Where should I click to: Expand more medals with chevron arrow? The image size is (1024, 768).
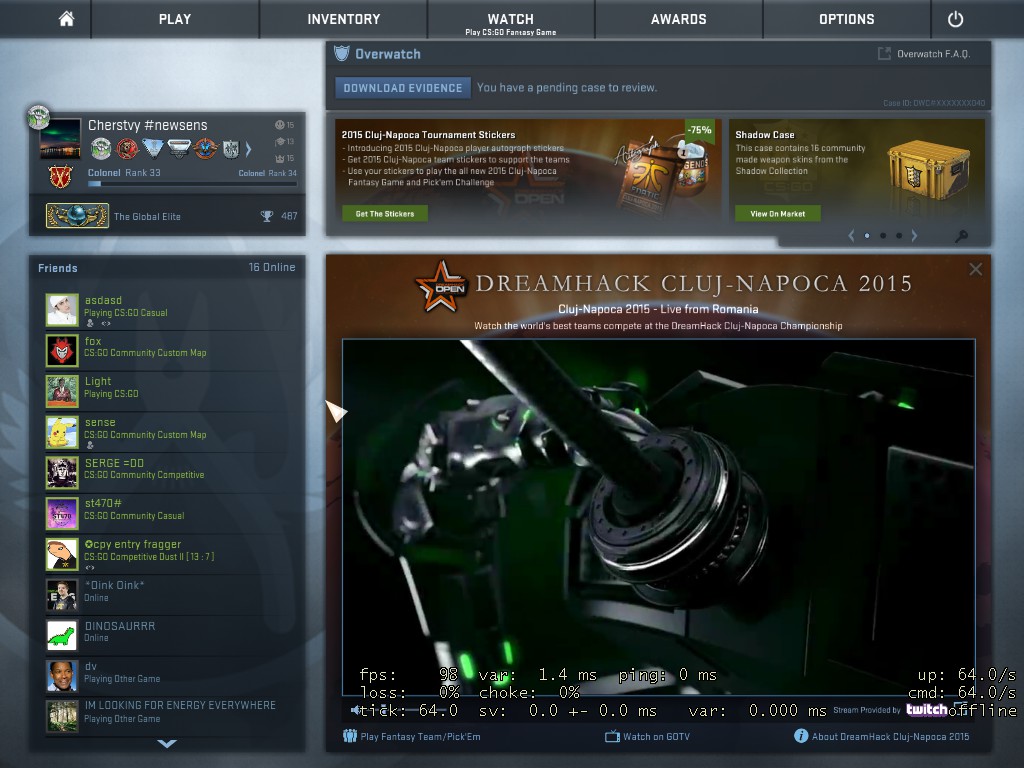[248, 150]
